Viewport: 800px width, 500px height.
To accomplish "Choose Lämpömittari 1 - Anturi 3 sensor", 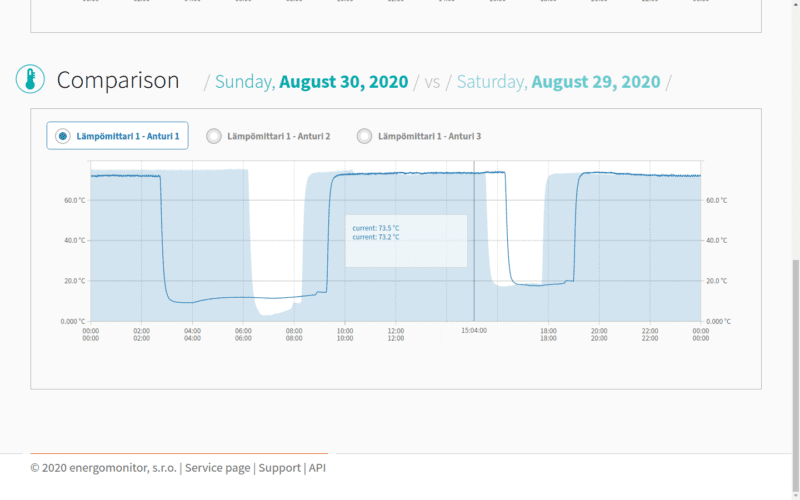I will tap(419, 136).
